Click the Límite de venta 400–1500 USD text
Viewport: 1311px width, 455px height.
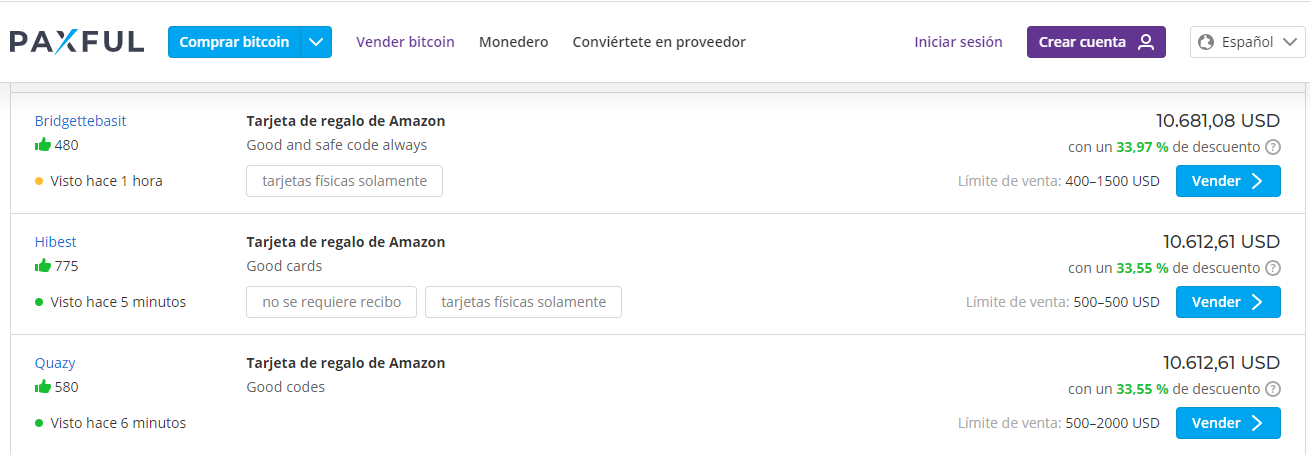[1058, 181]
